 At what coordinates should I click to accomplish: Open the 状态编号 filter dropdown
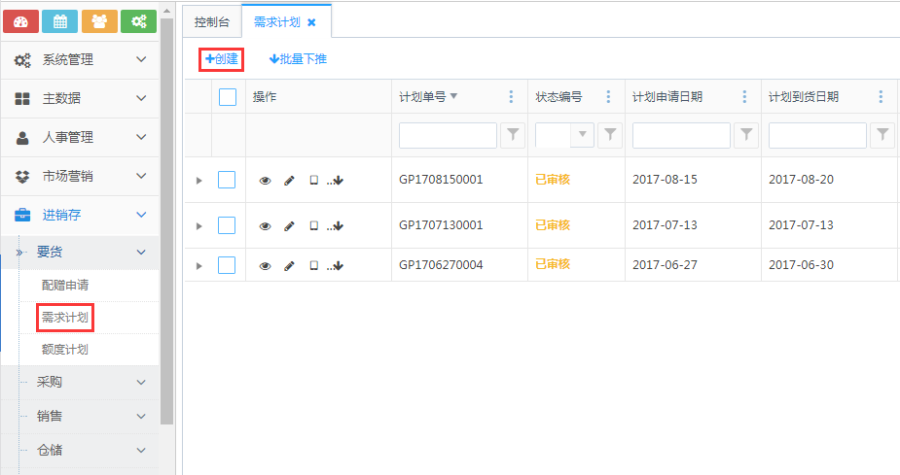580,135
